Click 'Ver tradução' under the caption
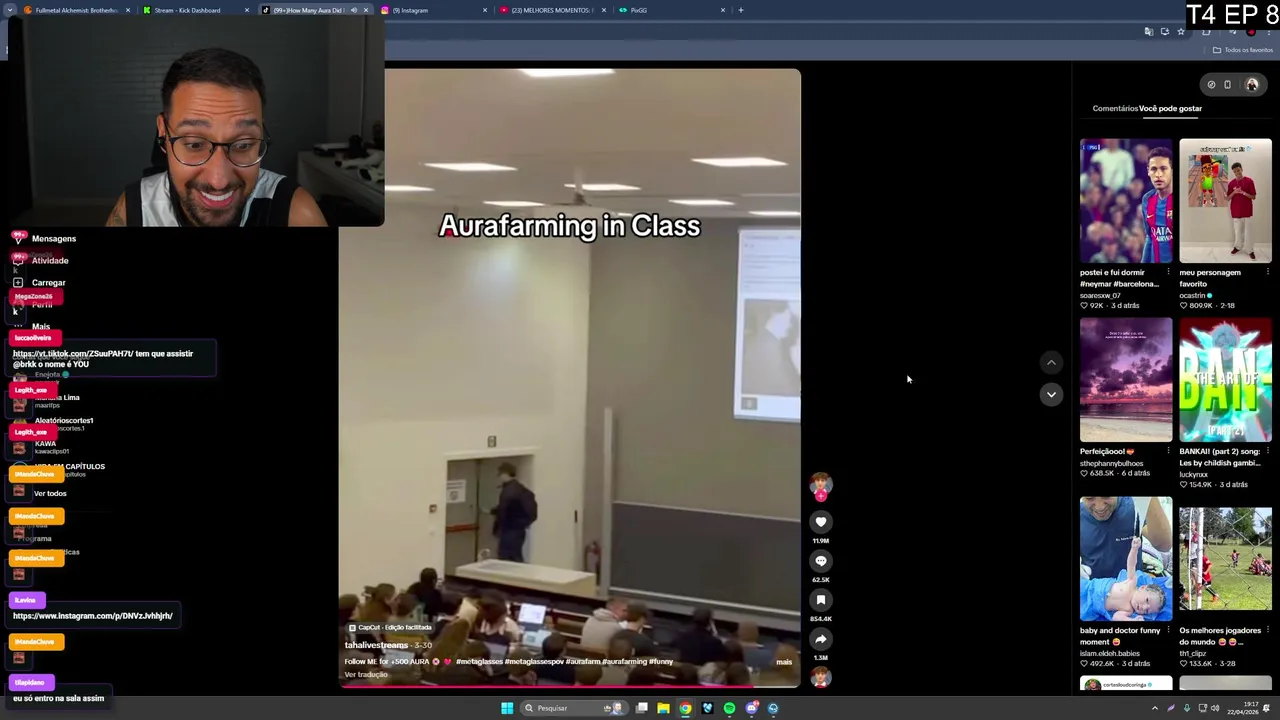Image resolution: width=1280 pixels, height=720 pixels. (x=366, y=675)
